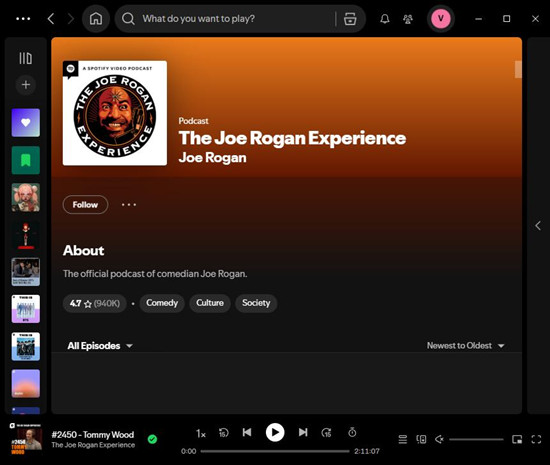Create a playlist with plus button
This screenshot has height=465, width=550.
[26, 85]
